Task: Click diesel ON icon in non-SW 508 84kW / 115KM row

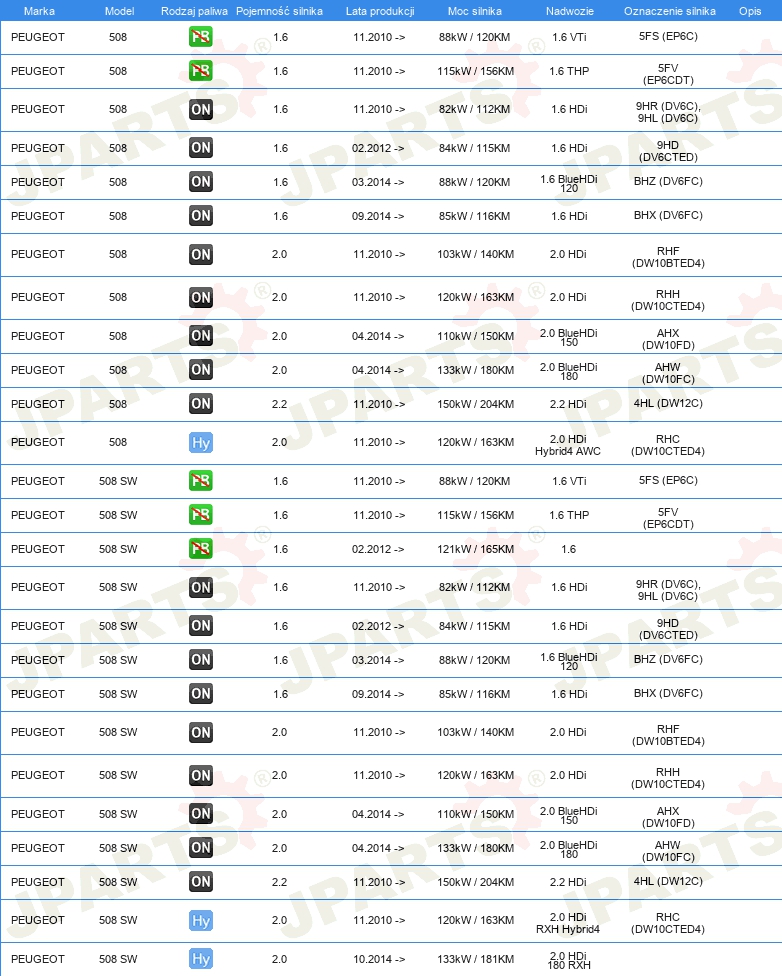Action: tap(200, 148)
